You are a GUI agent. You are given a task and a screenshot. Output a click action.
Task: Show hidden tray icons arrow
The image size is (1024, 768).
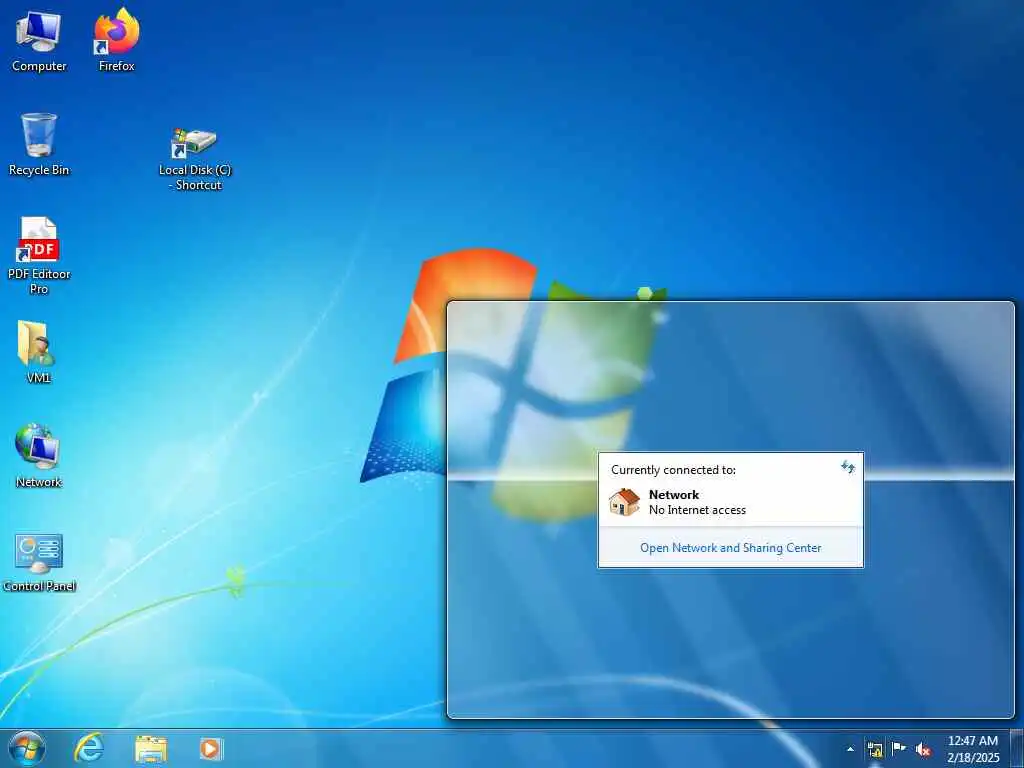850,749
